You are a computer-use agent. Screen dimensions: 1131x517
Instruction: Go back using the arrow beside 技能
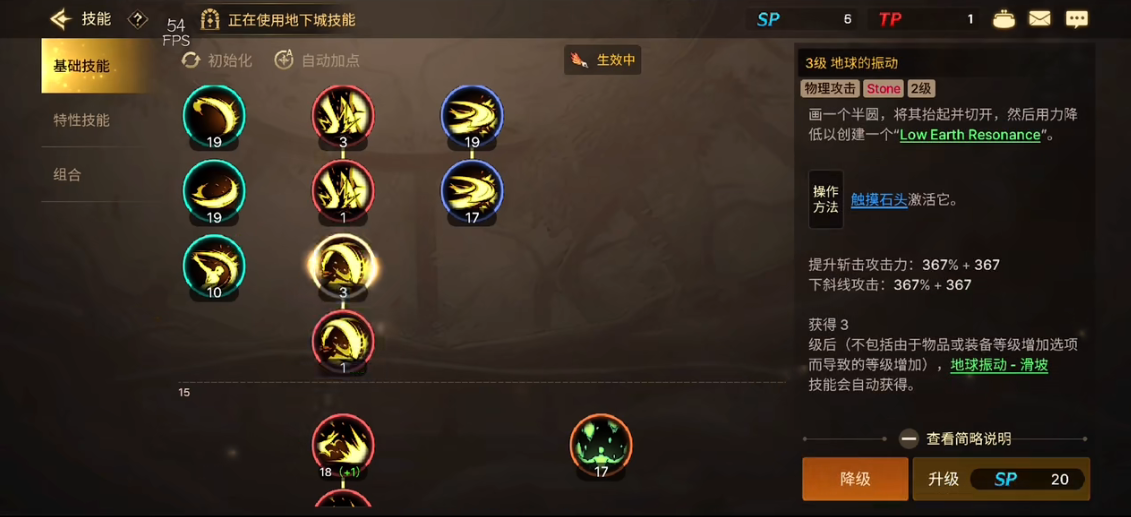(61, 19)
